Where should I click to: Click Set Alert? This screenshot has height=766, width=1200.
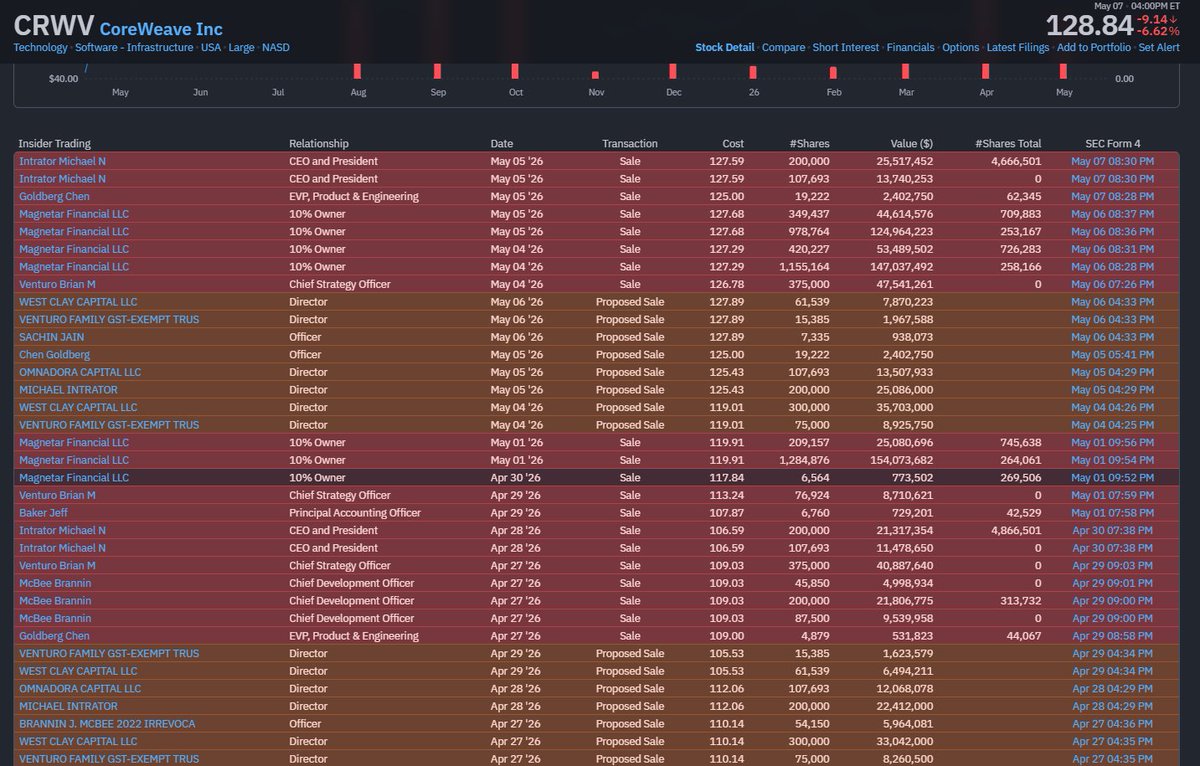point(1159,47)
